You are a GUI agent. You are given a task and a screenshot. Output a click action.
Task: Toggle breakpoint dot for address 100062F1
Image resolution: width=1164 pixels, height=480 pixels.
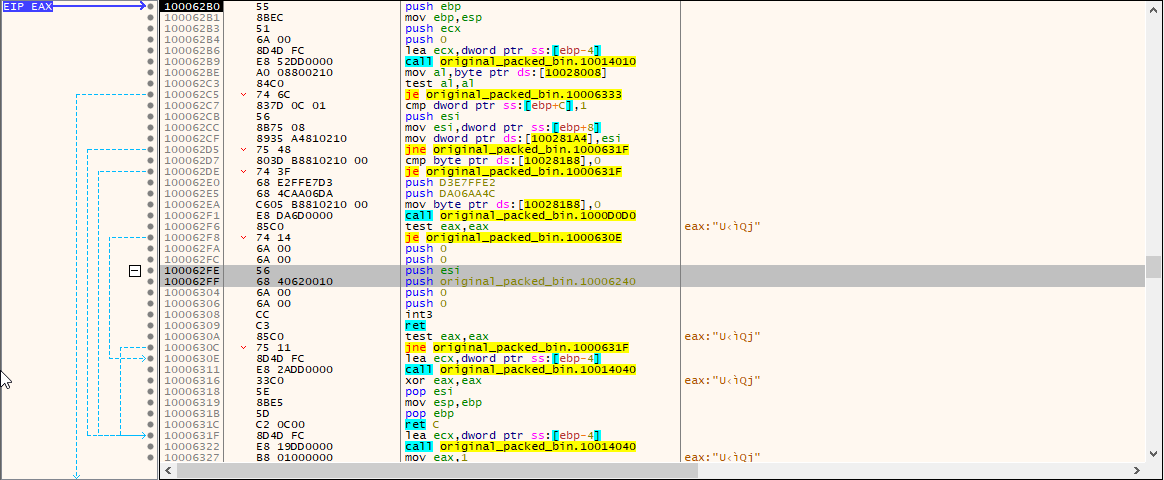(x=151, y=216)
